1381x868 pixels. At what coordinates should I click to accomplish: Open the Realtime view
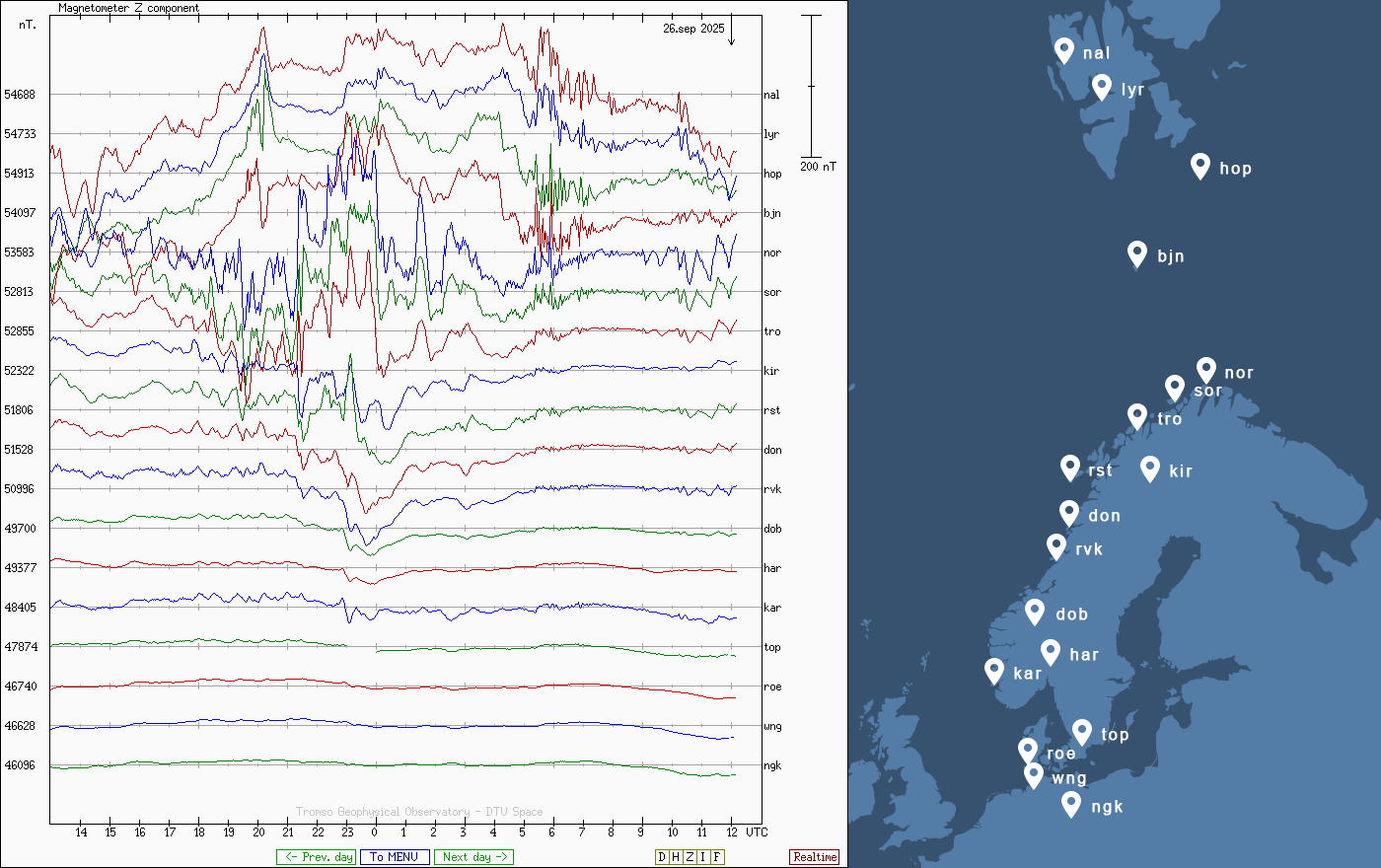click(815, 857)
